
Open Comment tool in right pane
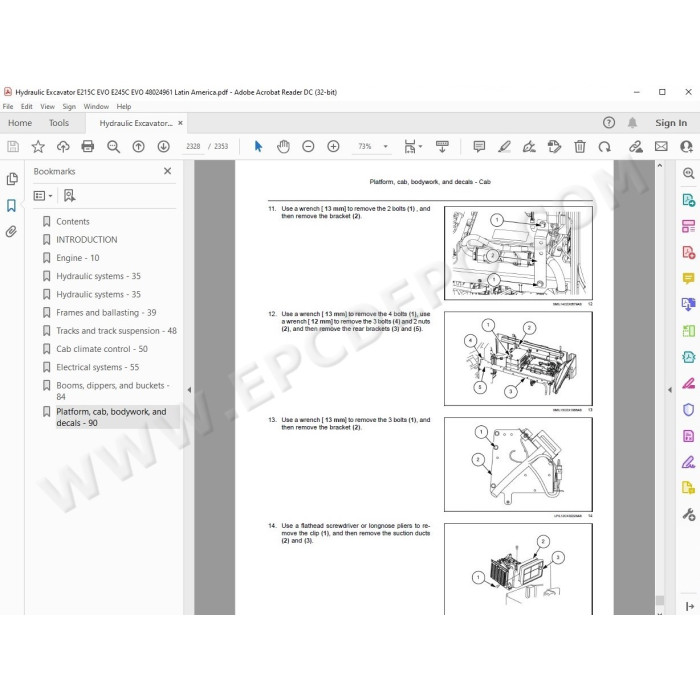pos(688,279)
